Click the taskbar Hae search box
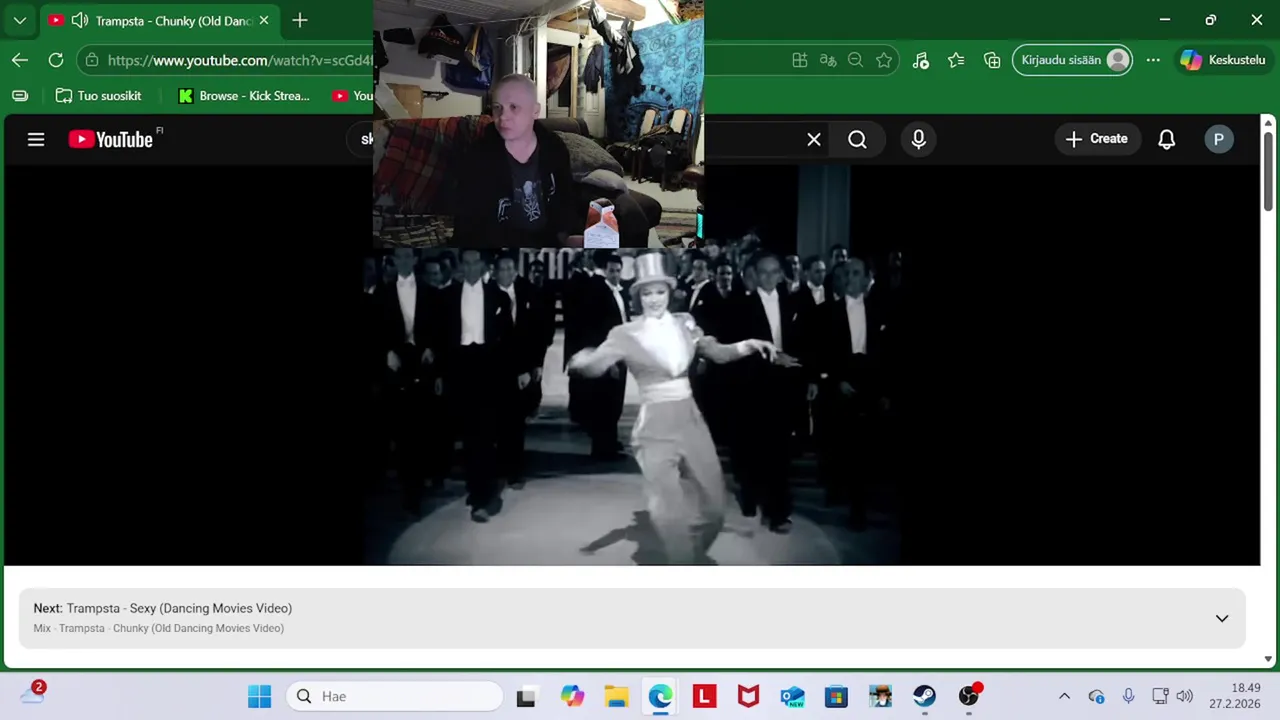The width and height of the screenshot is (1280, 720). point(395,696)
